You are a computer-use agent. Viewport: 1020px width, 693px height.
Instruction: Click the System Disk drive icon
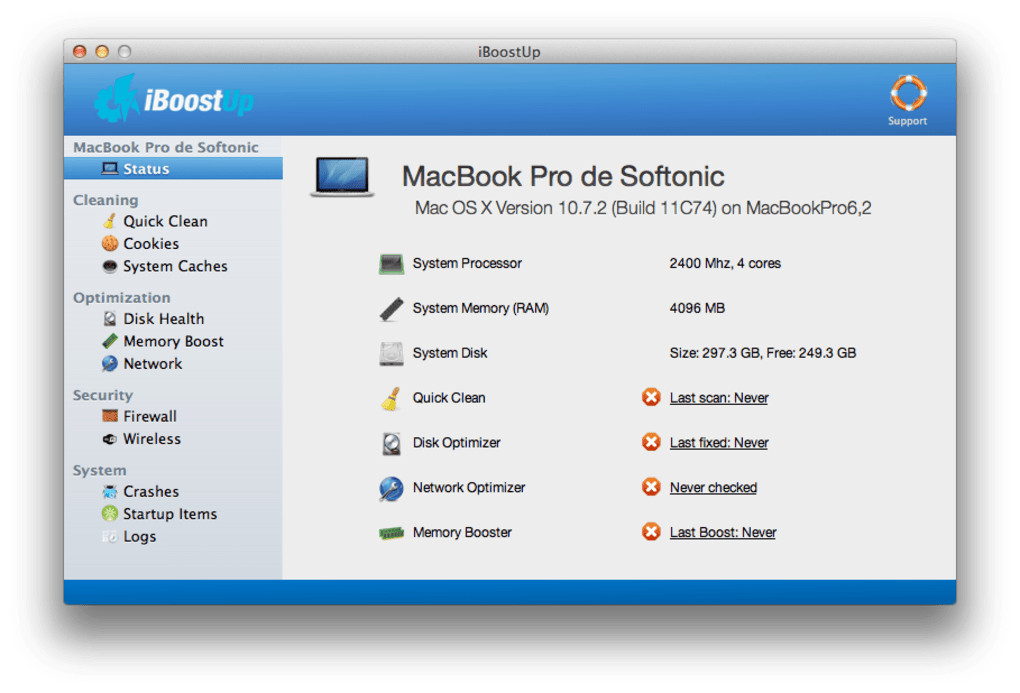(391, 353)
